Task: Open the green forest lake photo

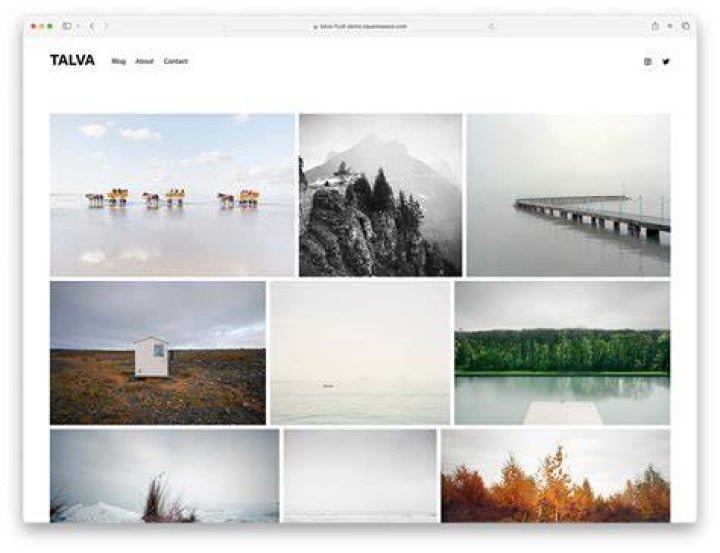Action: (562, 353)
